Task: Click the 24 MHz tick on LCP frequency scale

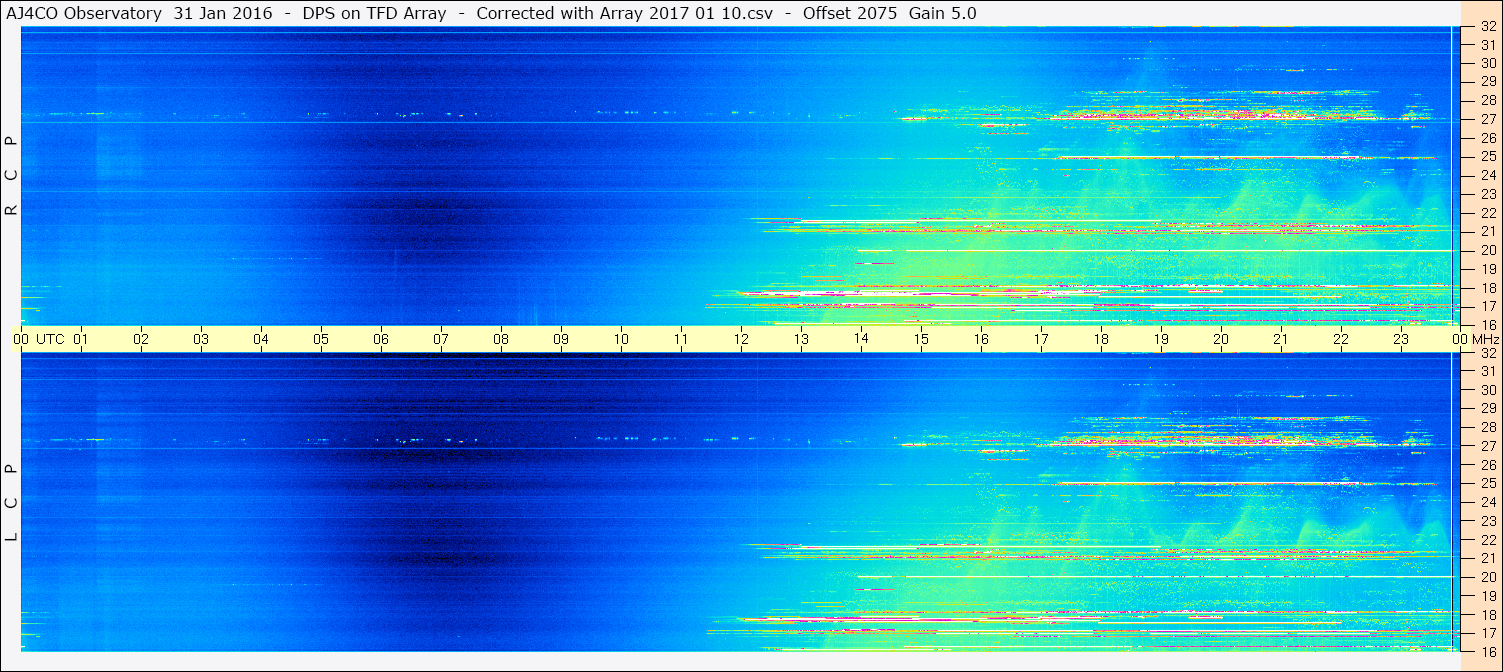Action: (x=1488, y=502)
